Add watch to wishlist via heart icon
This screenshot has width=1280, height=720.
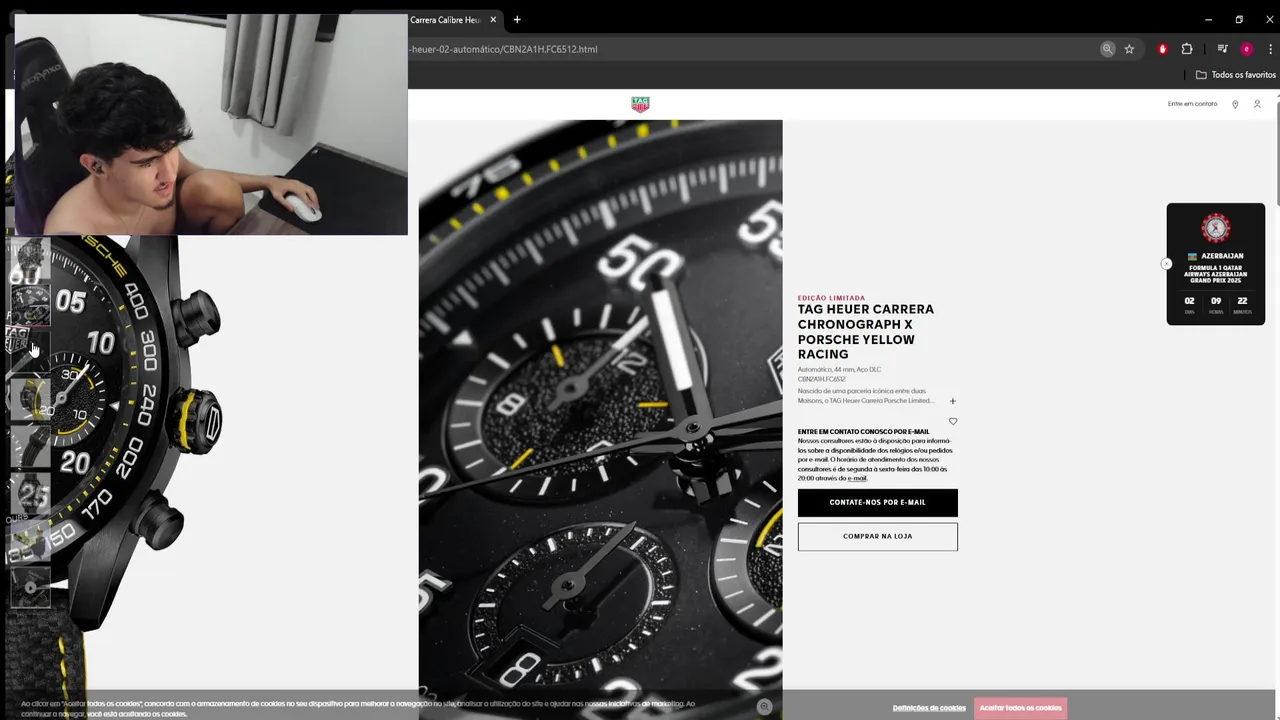pyautogui.click(x=953, y=421)
